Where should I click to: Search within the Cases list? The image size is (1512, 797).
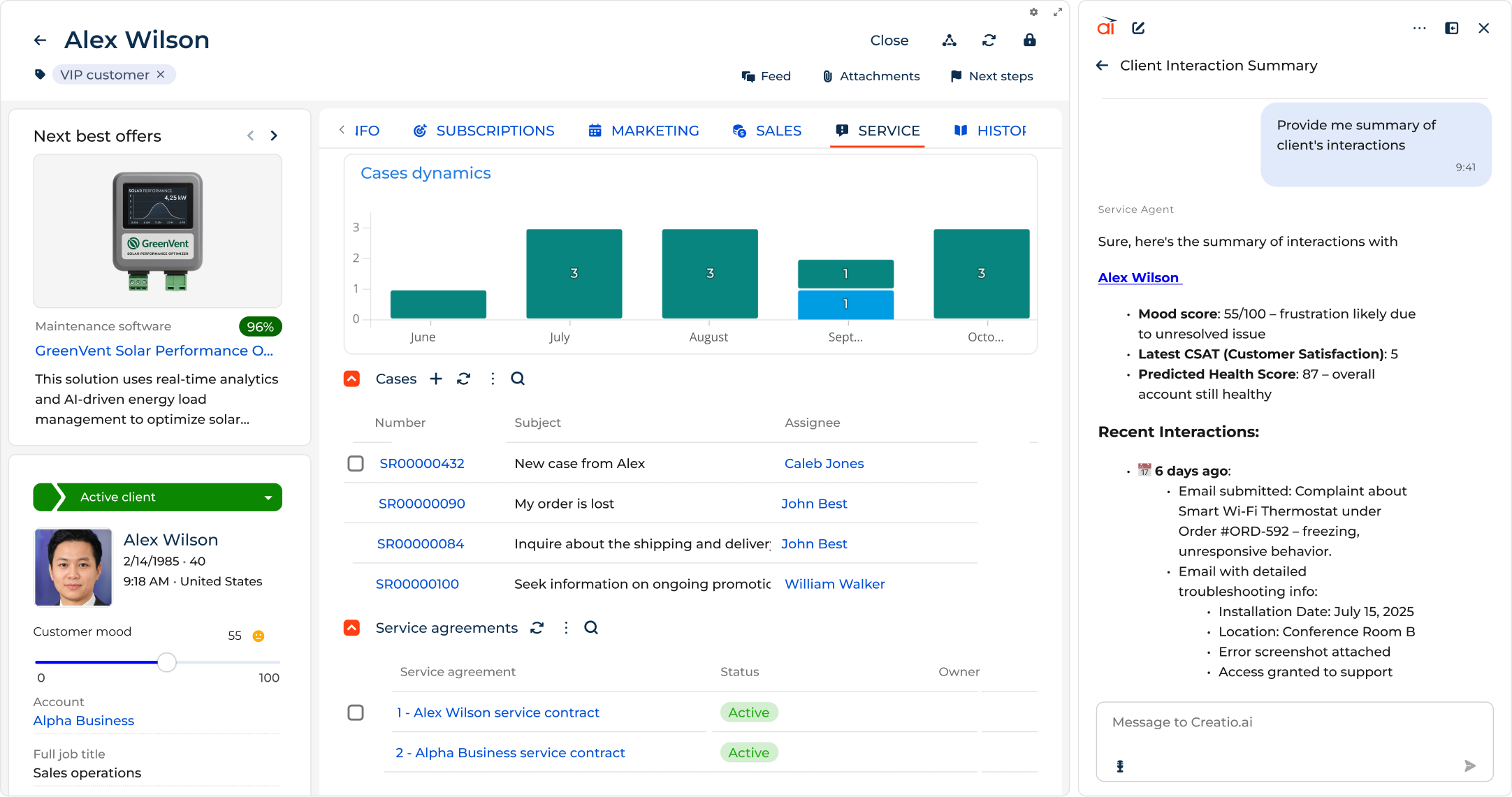click(518, 378)
